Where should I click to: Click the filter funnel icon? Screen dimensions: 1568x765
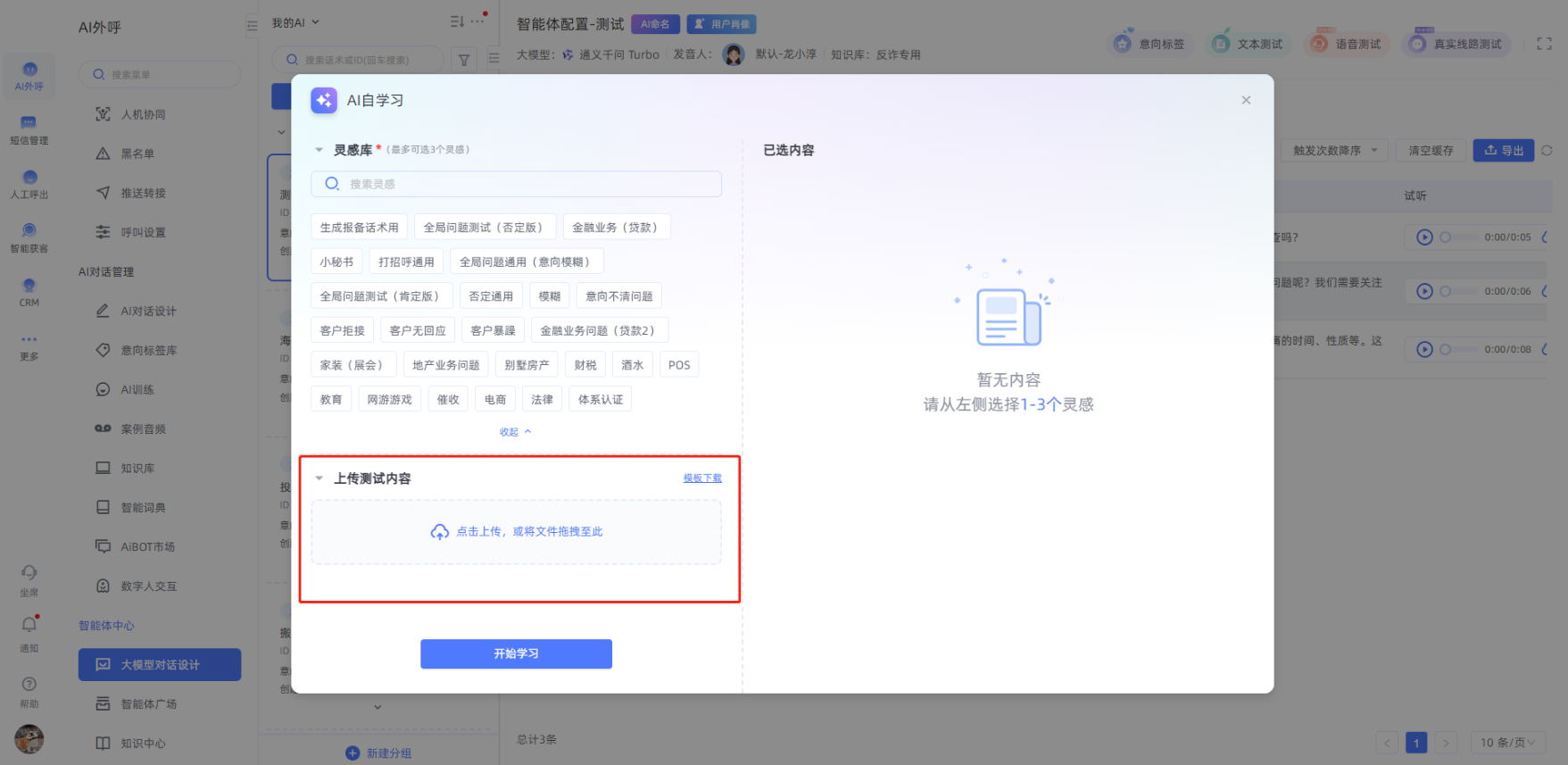pos(464,60)
